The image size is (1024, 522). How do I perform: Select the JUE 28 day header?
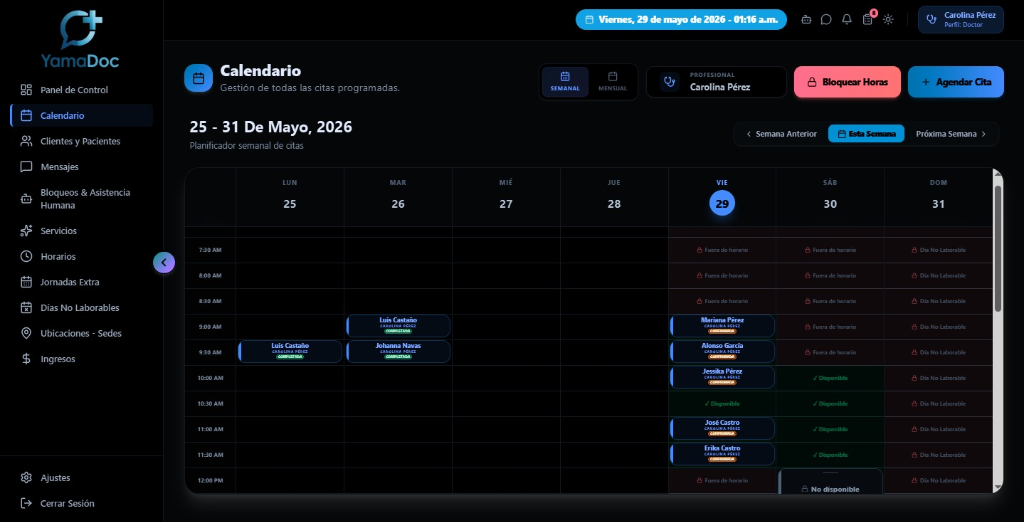click(614, 197)
